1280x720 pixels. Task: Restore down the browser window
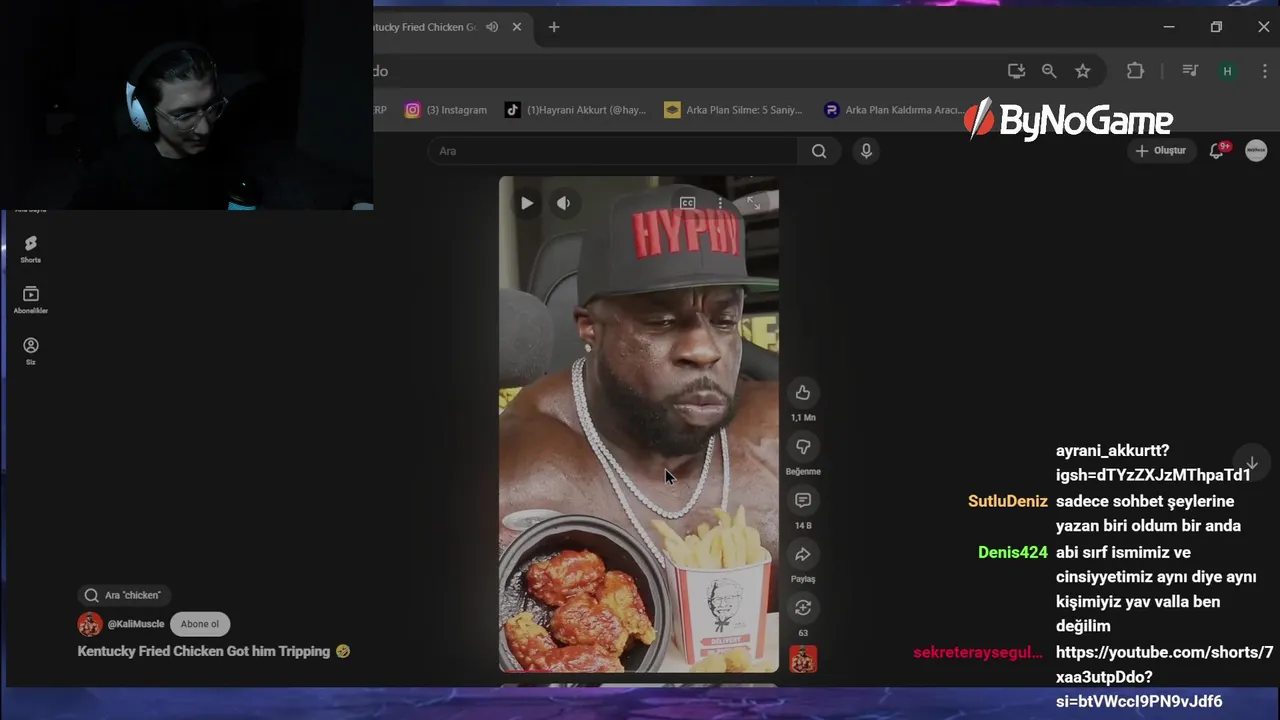coord(1216,27)
